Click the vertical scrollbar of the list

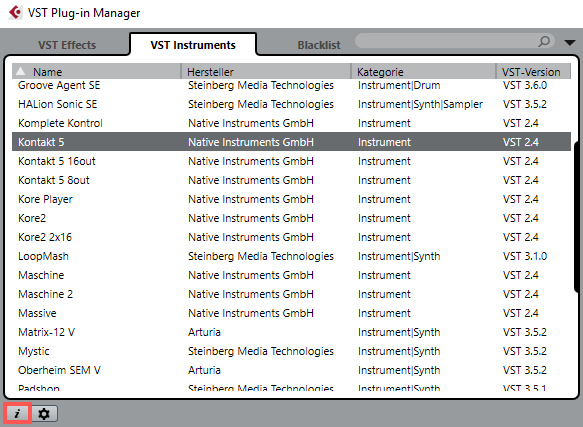[576, 217]
